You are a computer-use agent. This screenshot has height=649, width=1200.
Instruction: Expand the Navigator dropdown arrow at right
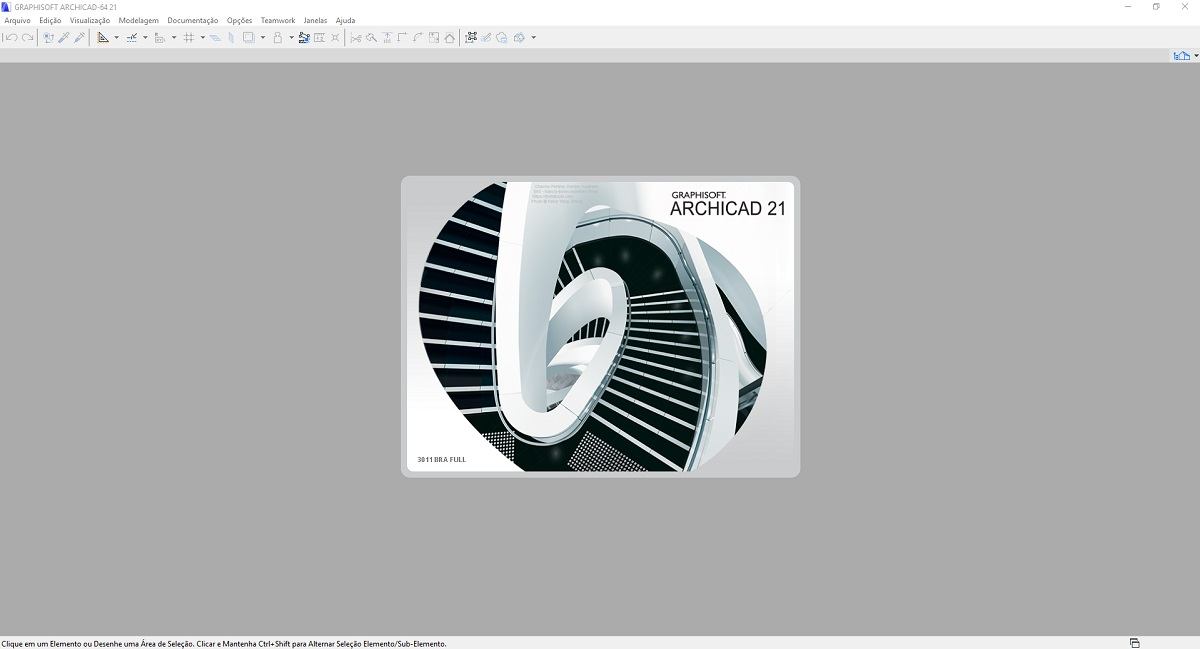[1195, 56]
